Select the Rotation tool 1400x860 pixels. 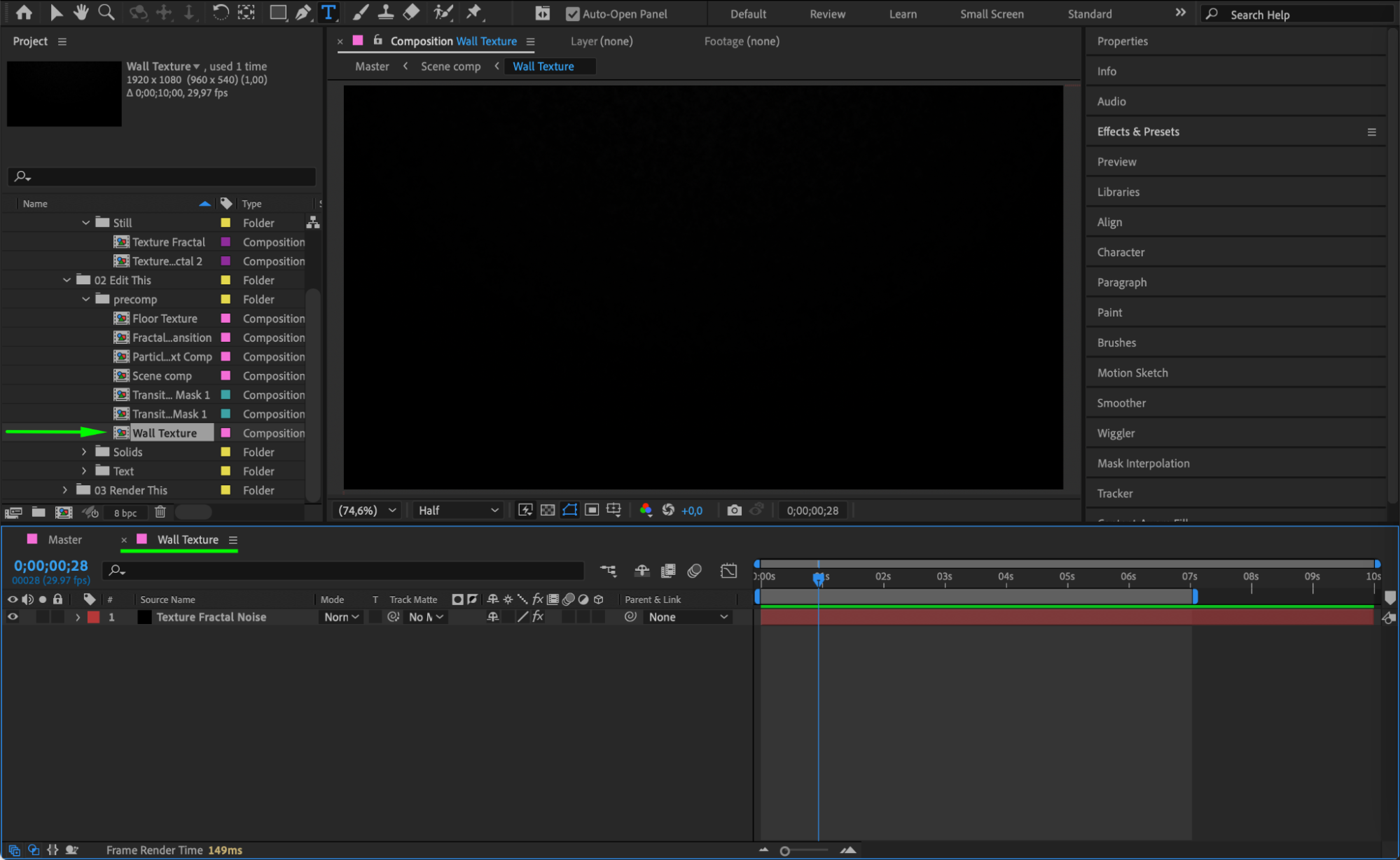point(221,13)
